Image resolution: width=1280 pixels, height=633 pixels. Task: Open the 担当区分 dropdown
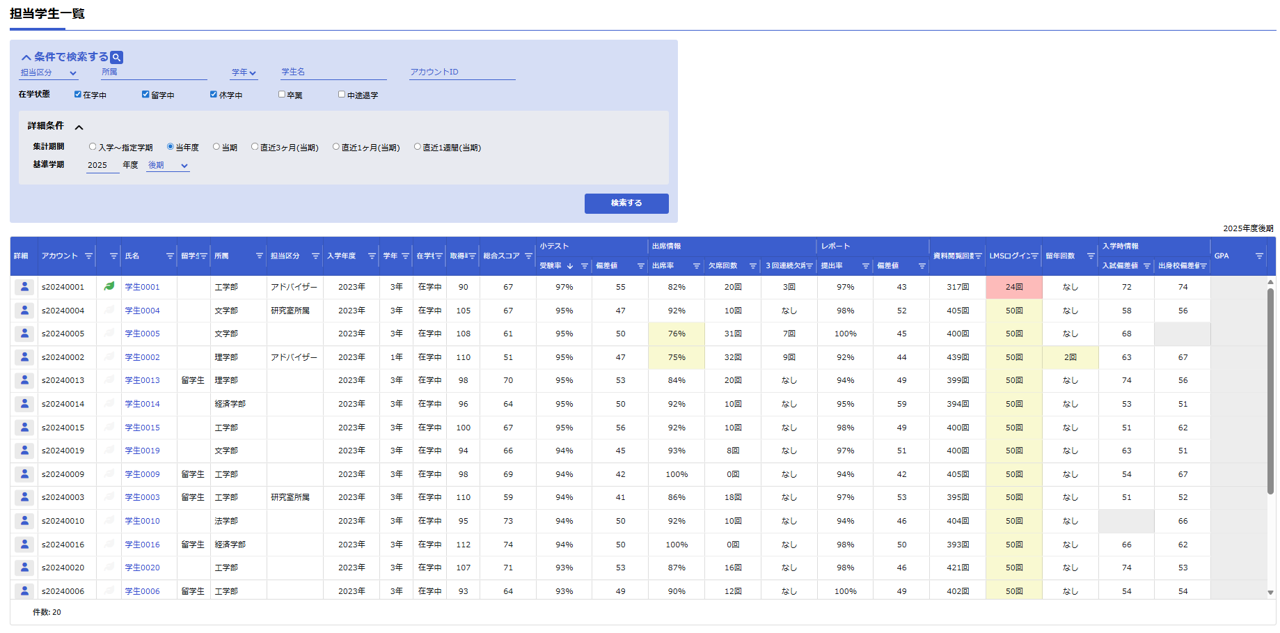49,73
